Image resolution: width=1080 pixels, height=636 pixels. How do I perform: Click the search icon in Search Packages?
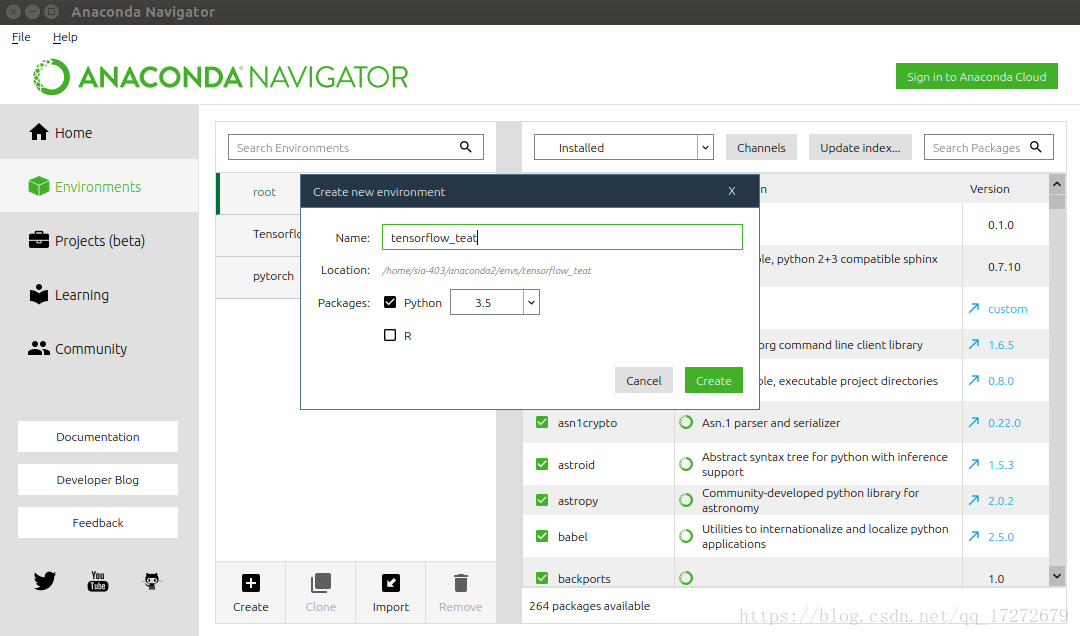point(1035,147)
